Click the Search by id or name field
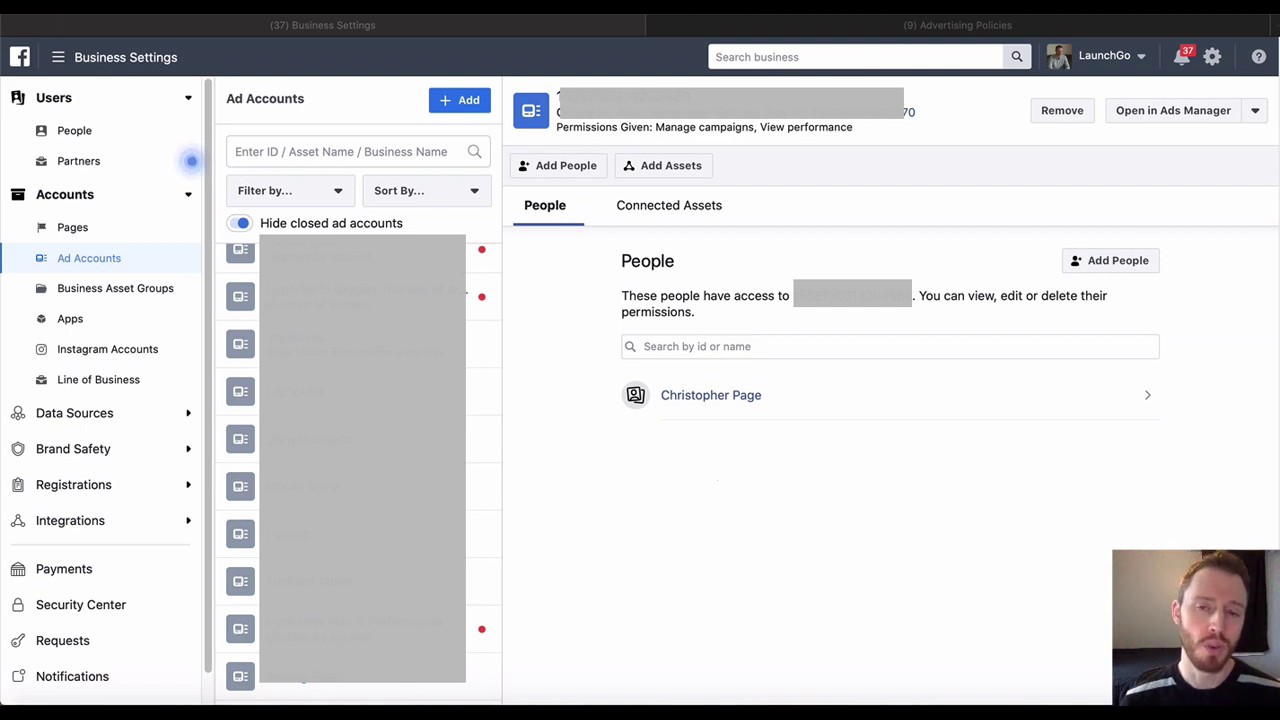 (890, 347)
